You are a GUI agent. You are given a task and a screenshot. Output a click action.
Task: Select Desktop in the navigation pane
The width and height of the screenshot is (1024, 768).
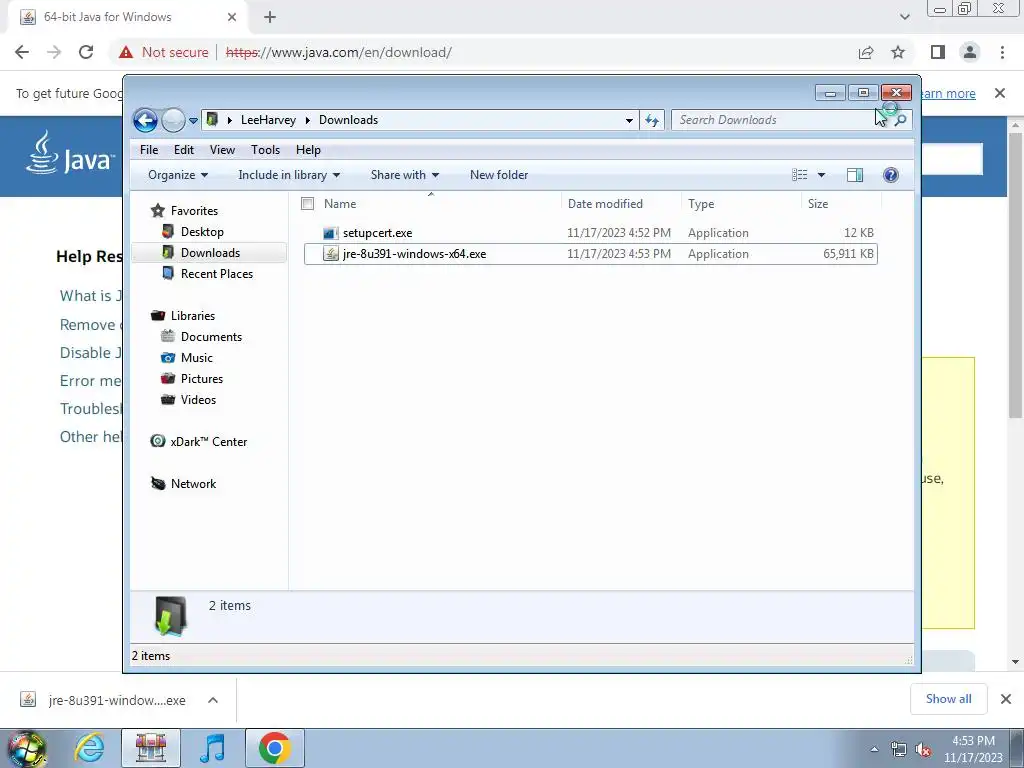(x=202, y=232)
